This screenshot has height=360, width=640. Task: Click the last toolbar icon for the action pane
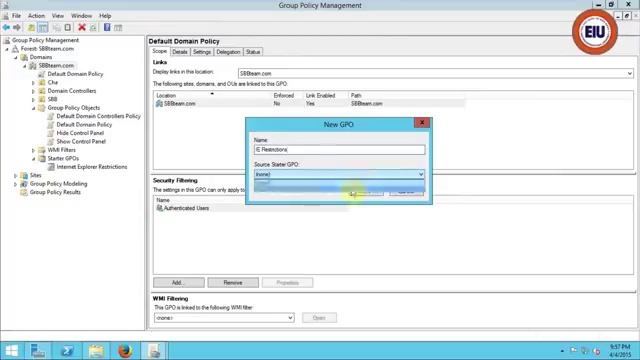click(x=118, y=28)
